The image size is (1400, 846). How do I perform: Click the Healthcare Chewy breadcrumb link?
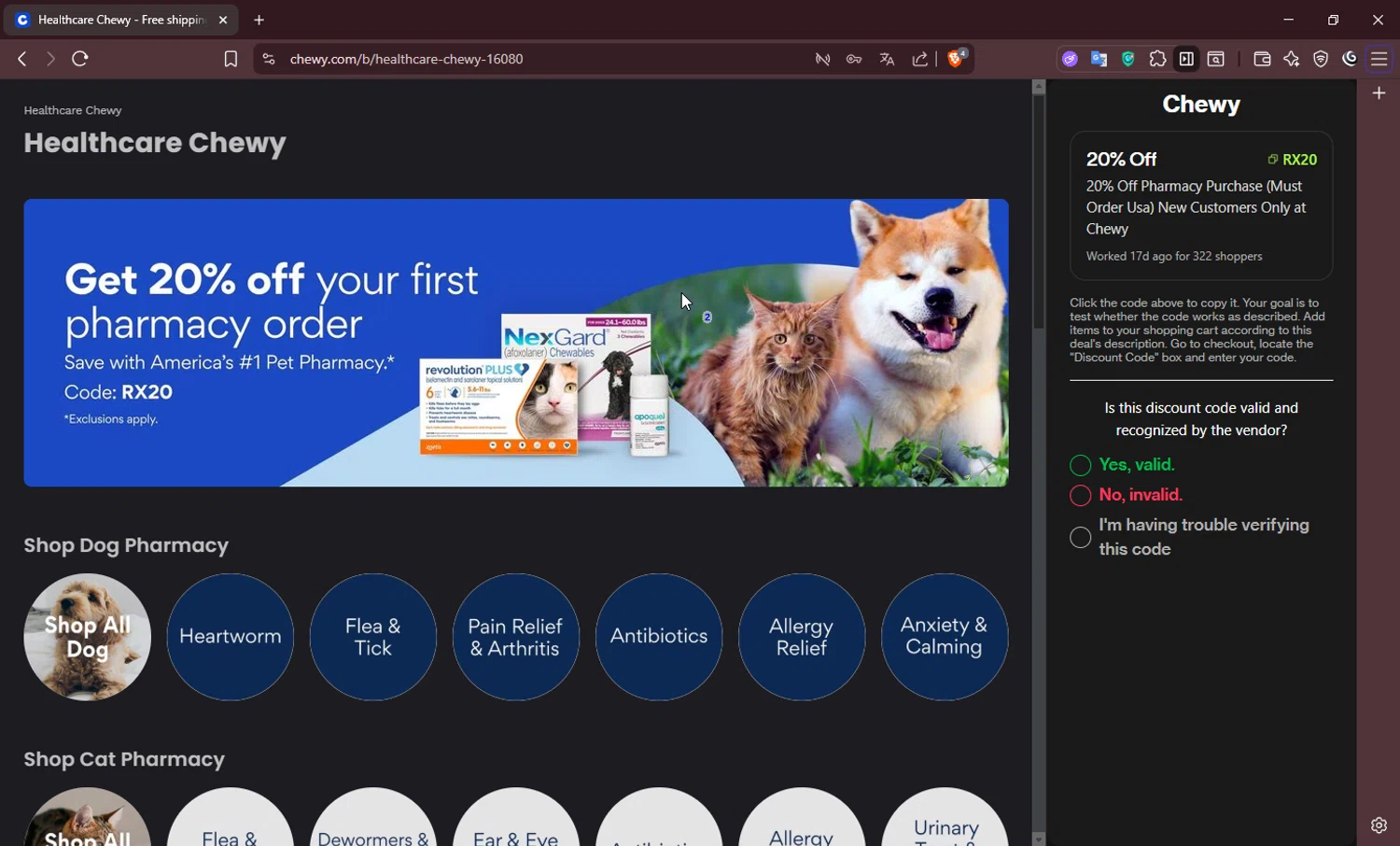tap(73, 110)
